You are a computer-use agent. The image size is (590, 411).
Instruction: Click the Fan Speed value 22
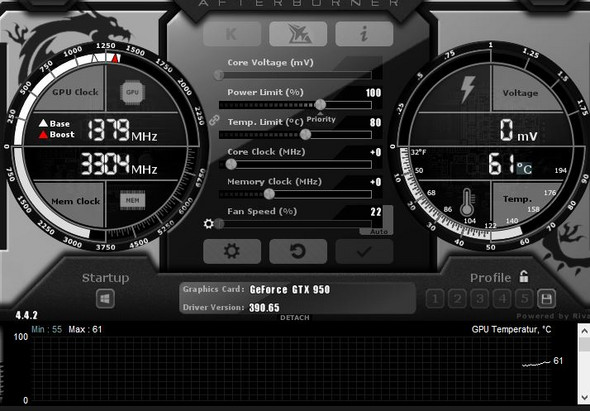[x=376, y=212]
